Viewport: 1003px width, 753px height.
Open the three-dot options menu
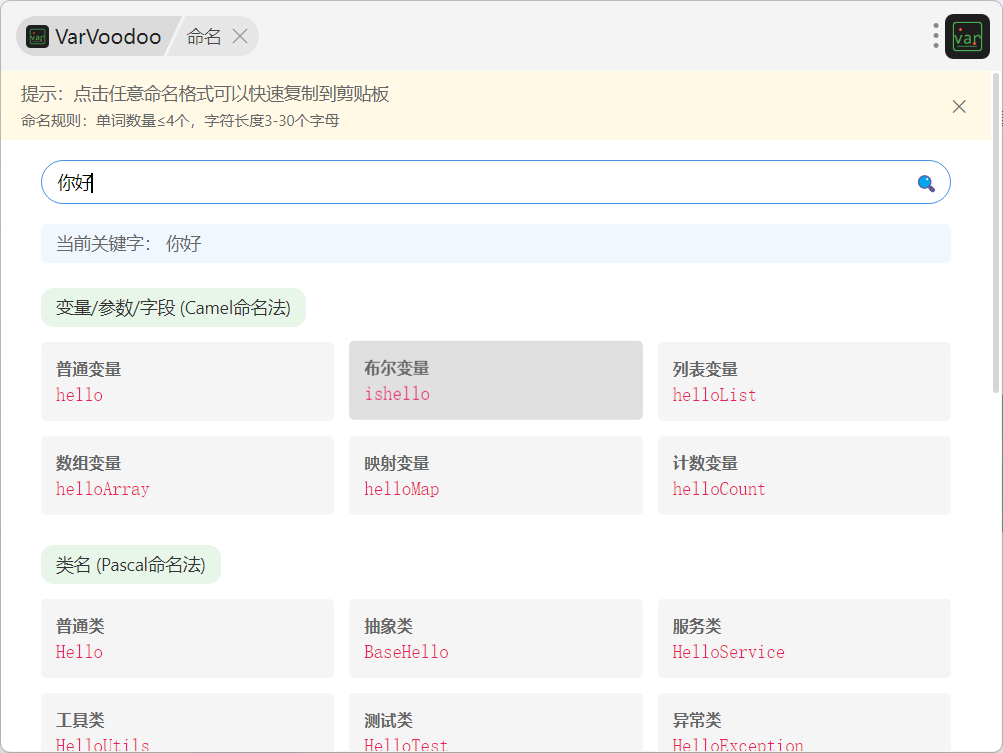pos(936,36)
